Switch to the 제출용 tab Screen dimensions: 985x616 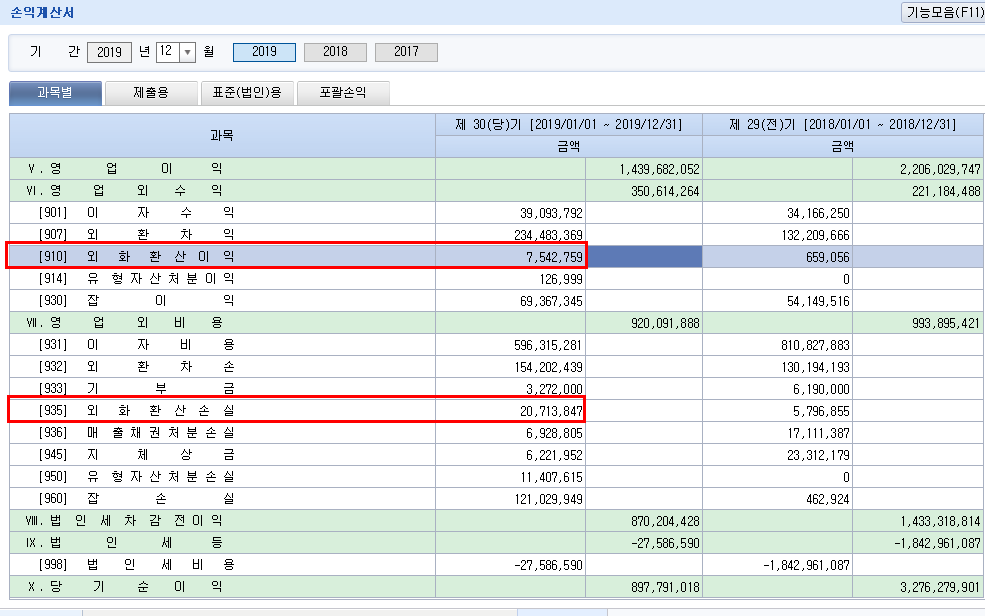151,93
